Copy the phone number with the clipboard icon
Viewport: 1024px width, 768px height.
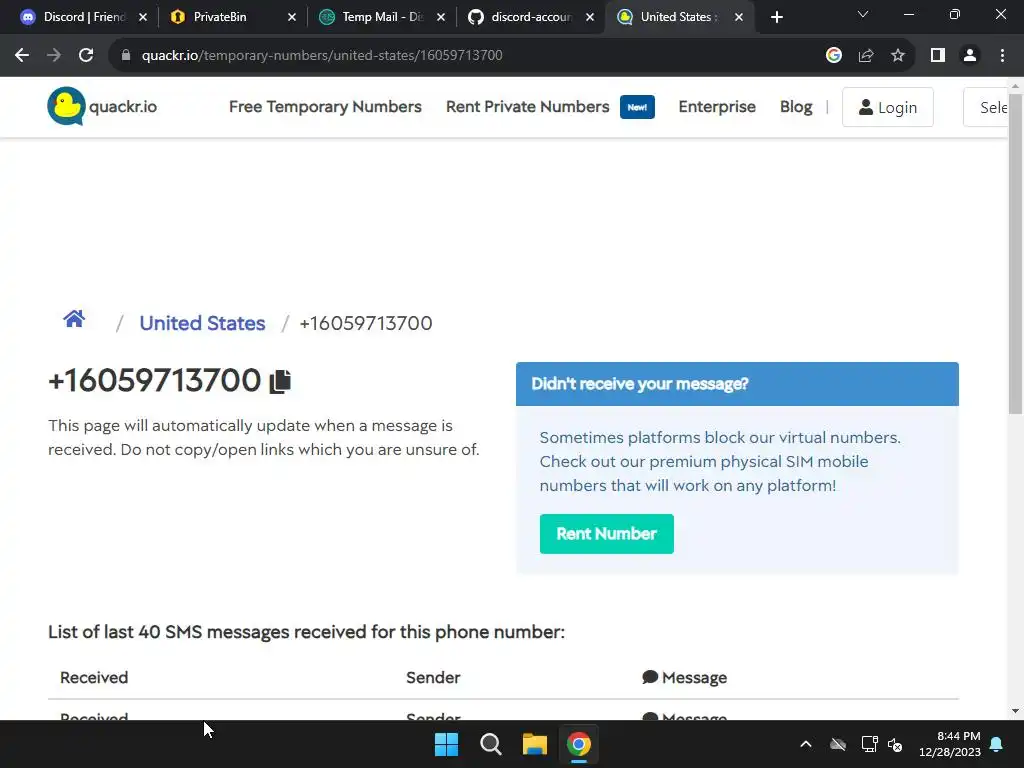click(x=280, y=381)
